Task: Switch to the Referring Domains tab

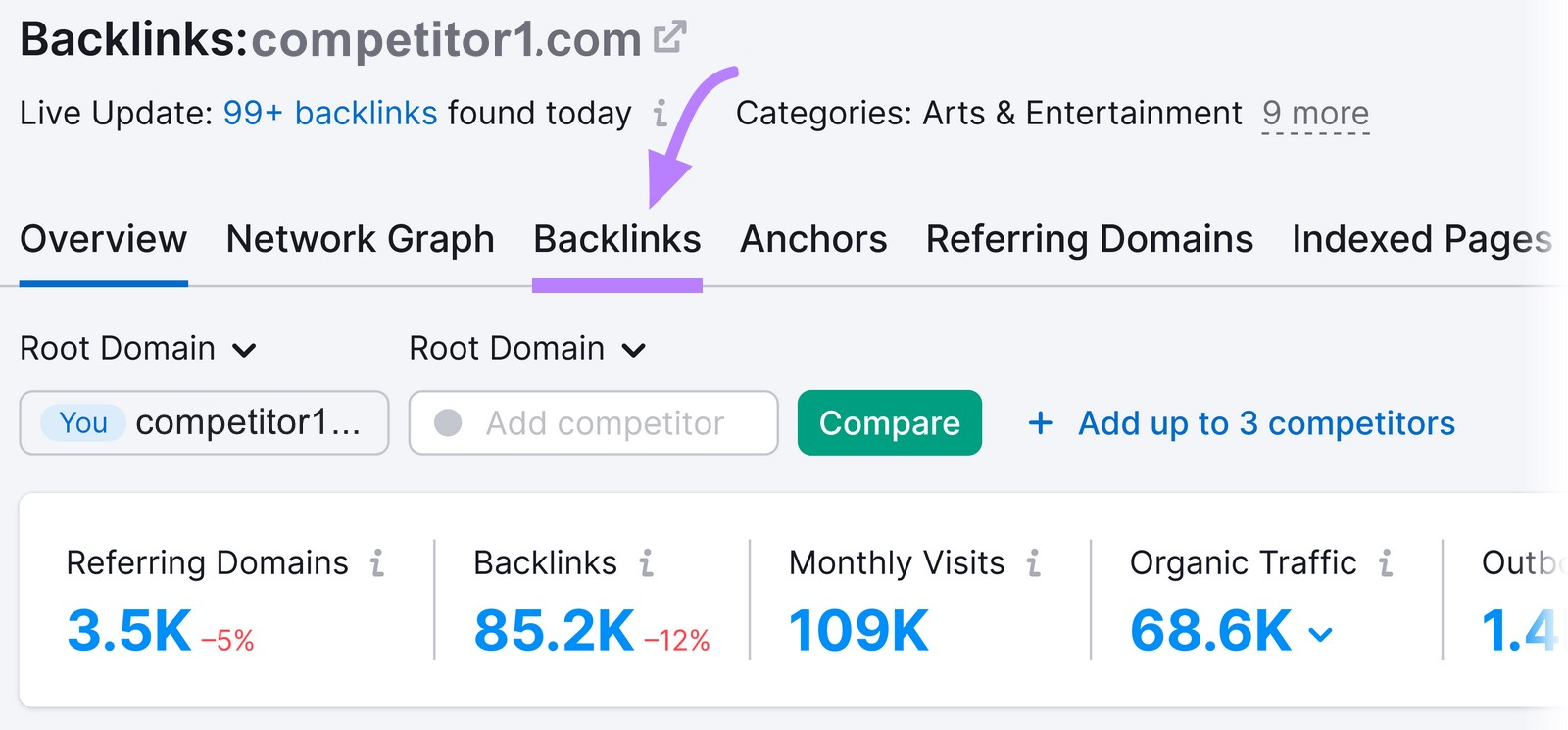Action: click(x=1089, y=239)
